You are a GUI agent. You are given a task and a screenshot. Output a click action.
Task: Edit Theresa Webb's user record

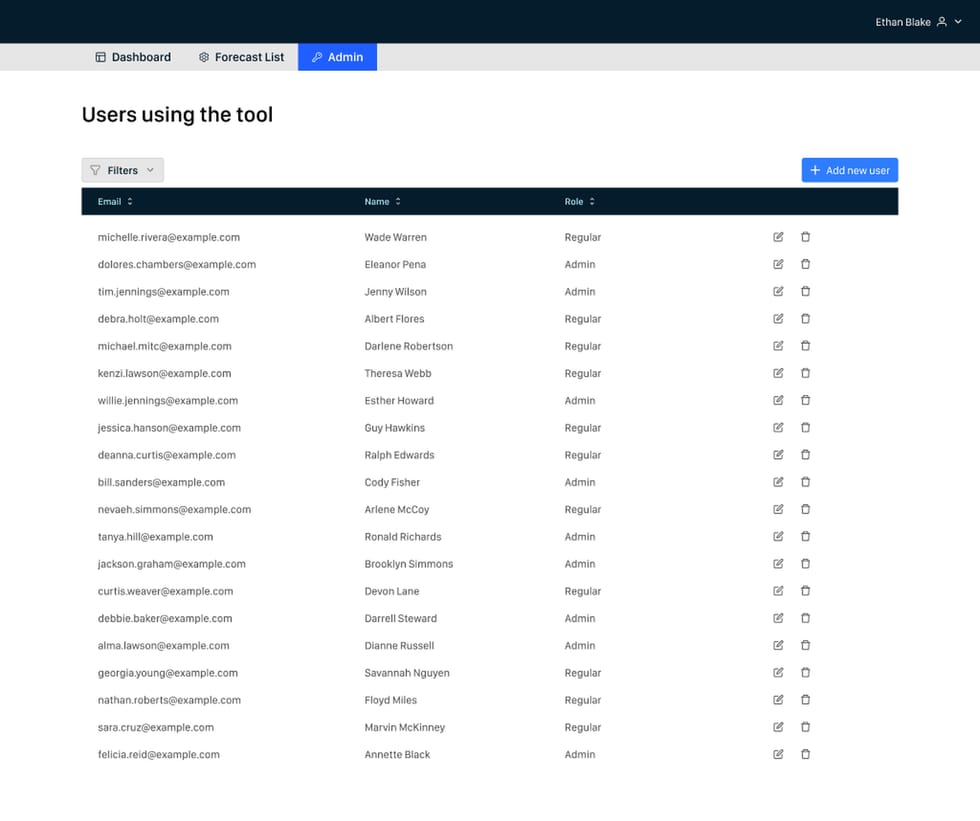[x=778, y=373]
